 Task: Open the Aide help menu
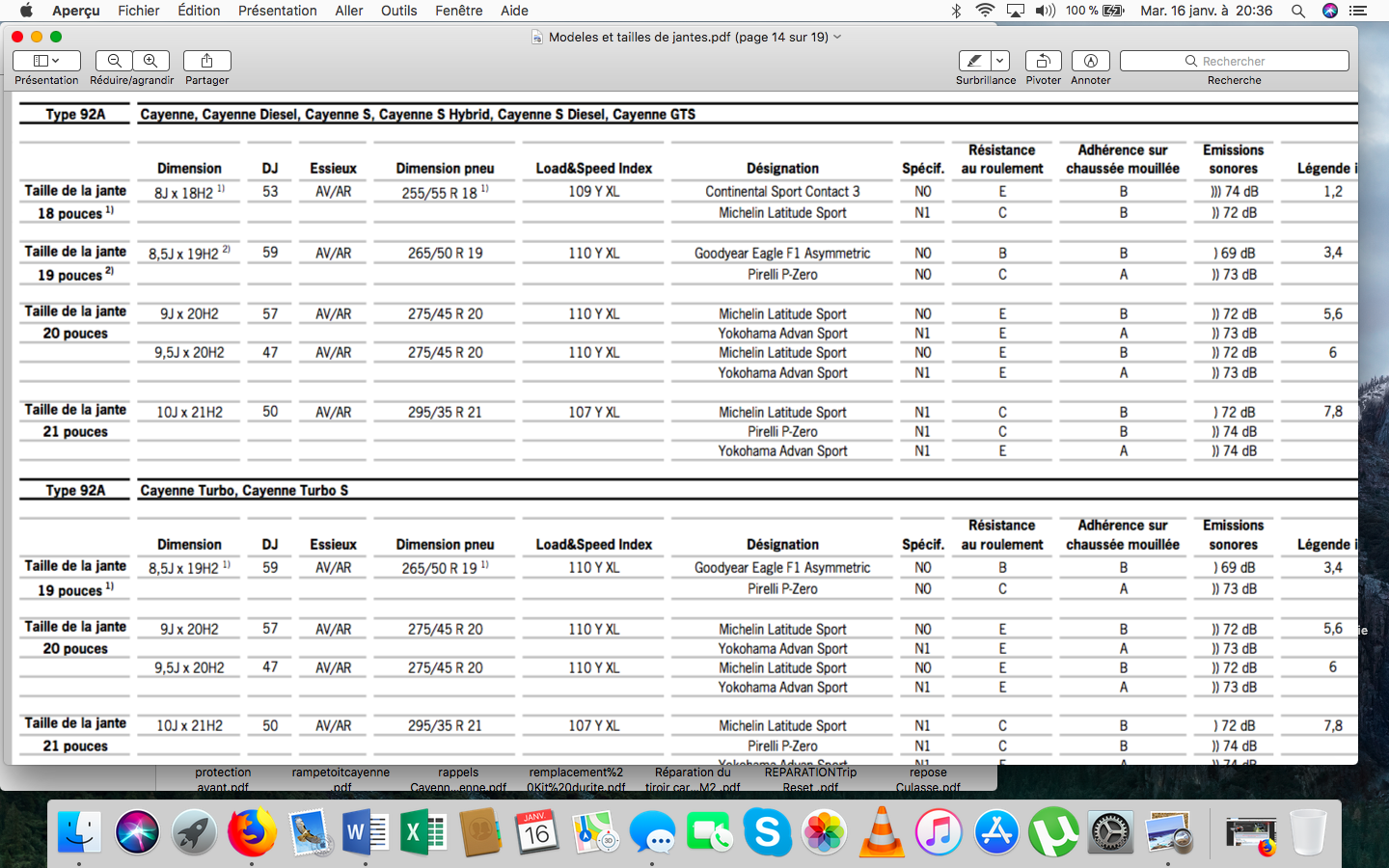pos(514,11)
